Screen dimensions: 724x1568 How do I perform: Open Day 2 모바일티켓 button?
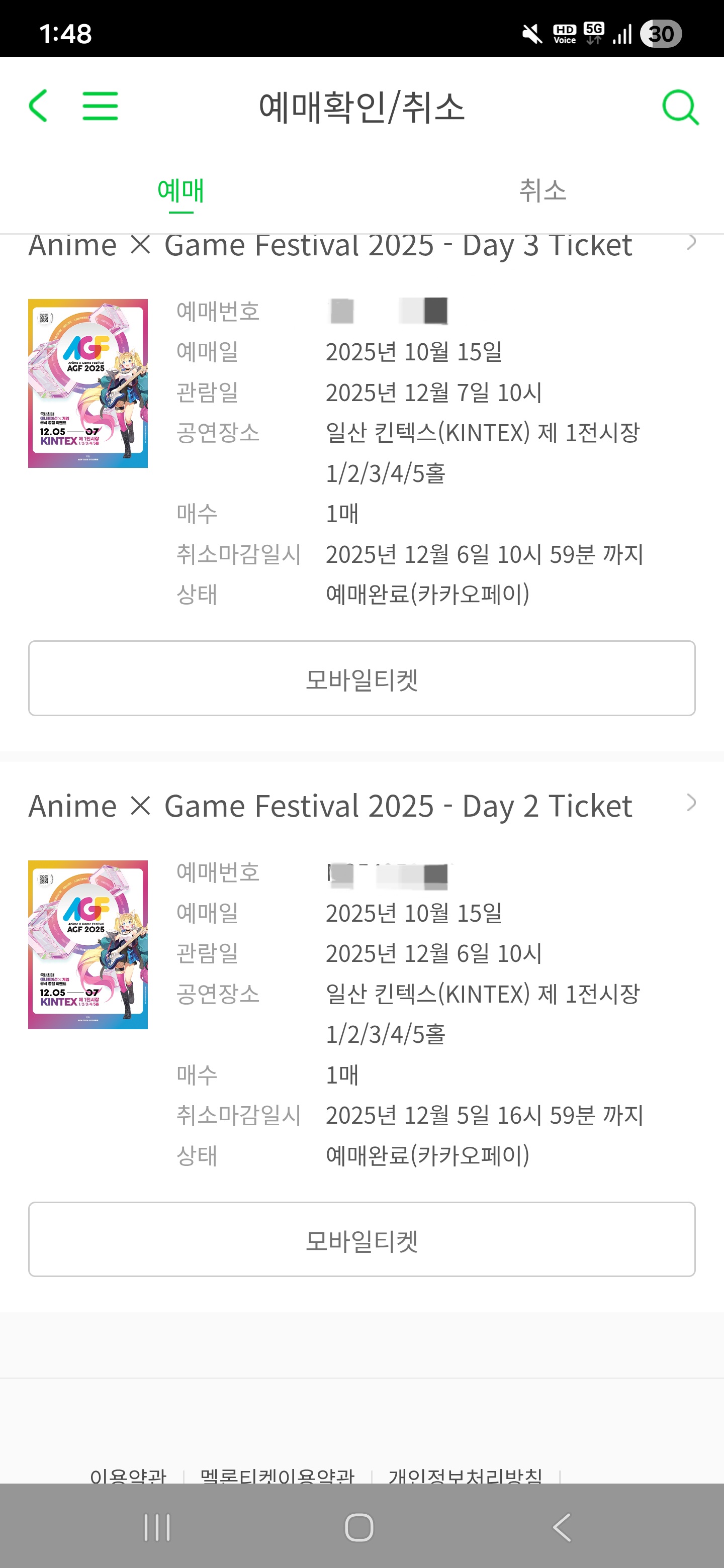[361, 1239]
